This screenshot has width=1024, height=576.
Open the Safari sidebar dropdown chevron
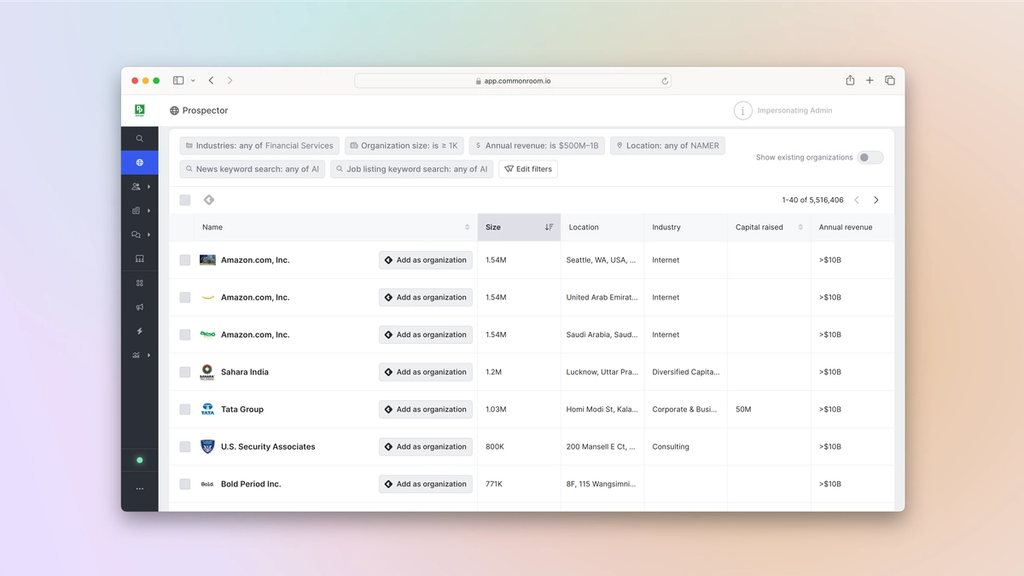[193, 80]
